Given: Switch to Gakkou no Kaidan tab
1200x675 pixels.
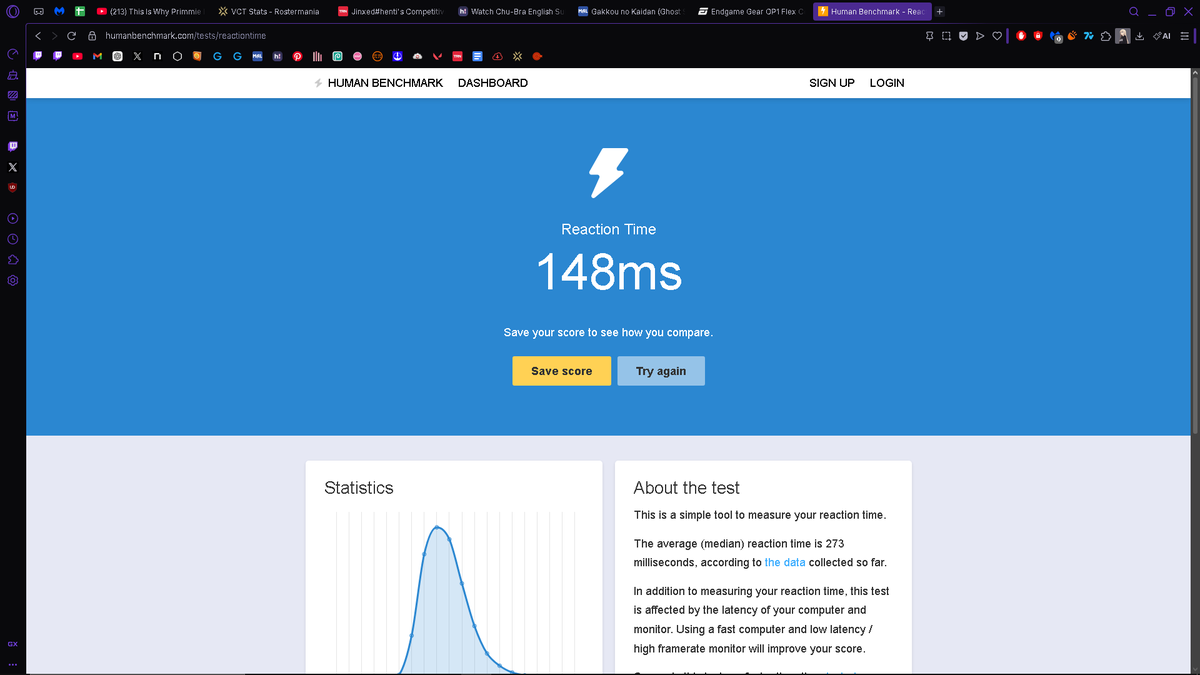Looking at the screenshot, I should pyautogui.click(x=629, y=12).
